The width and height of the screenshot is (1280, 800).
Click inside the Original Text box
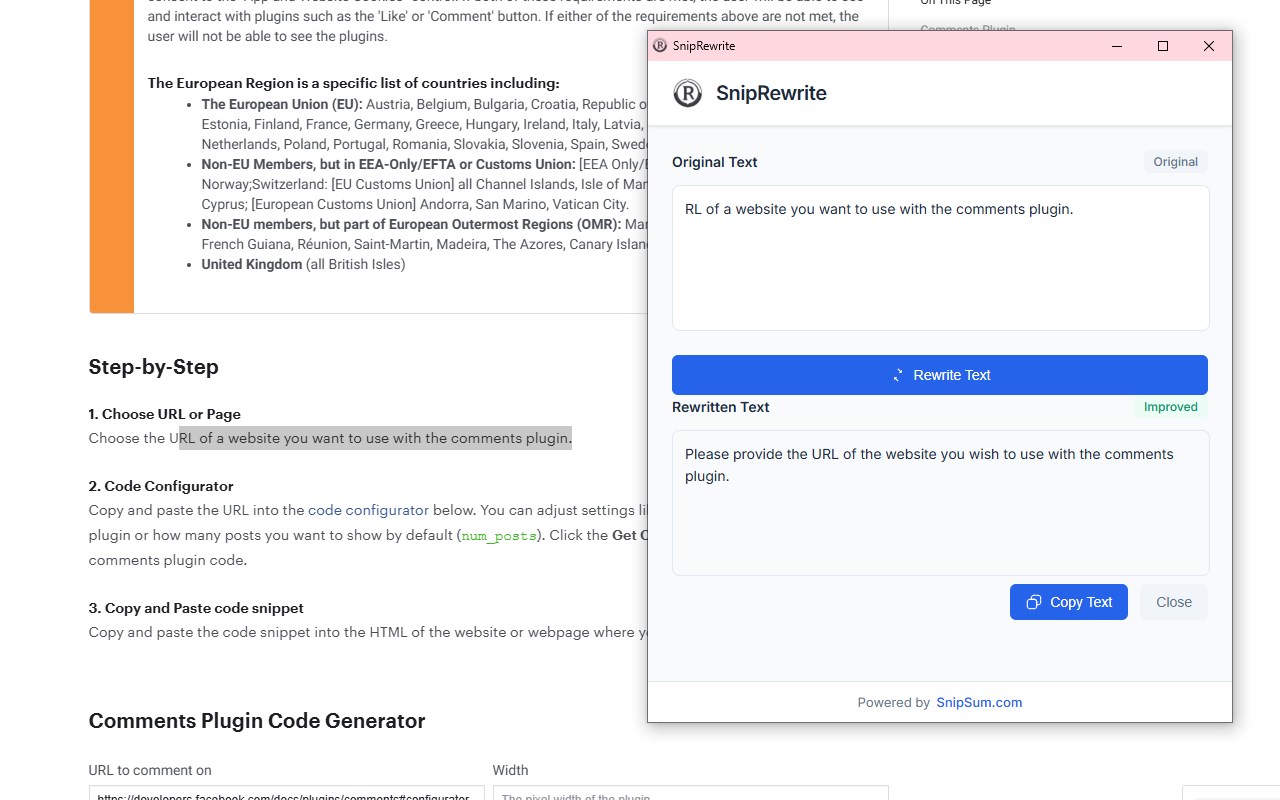click(941, 258)
